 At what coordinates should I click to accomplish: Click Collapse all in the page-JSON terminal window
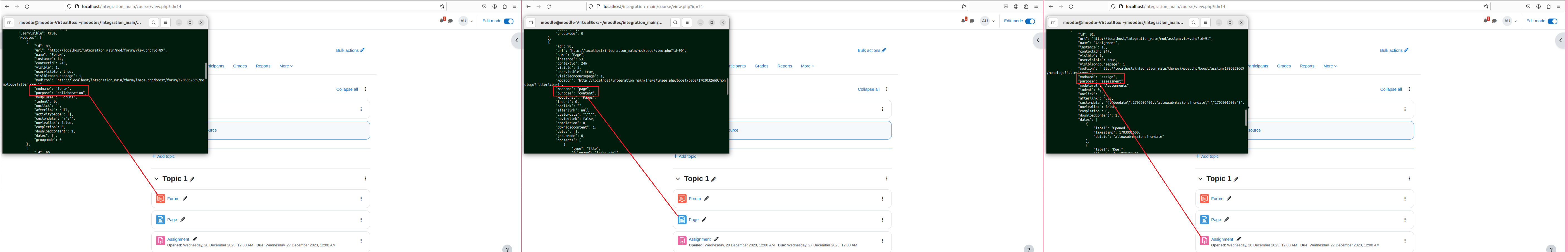(x=869, y=89)
